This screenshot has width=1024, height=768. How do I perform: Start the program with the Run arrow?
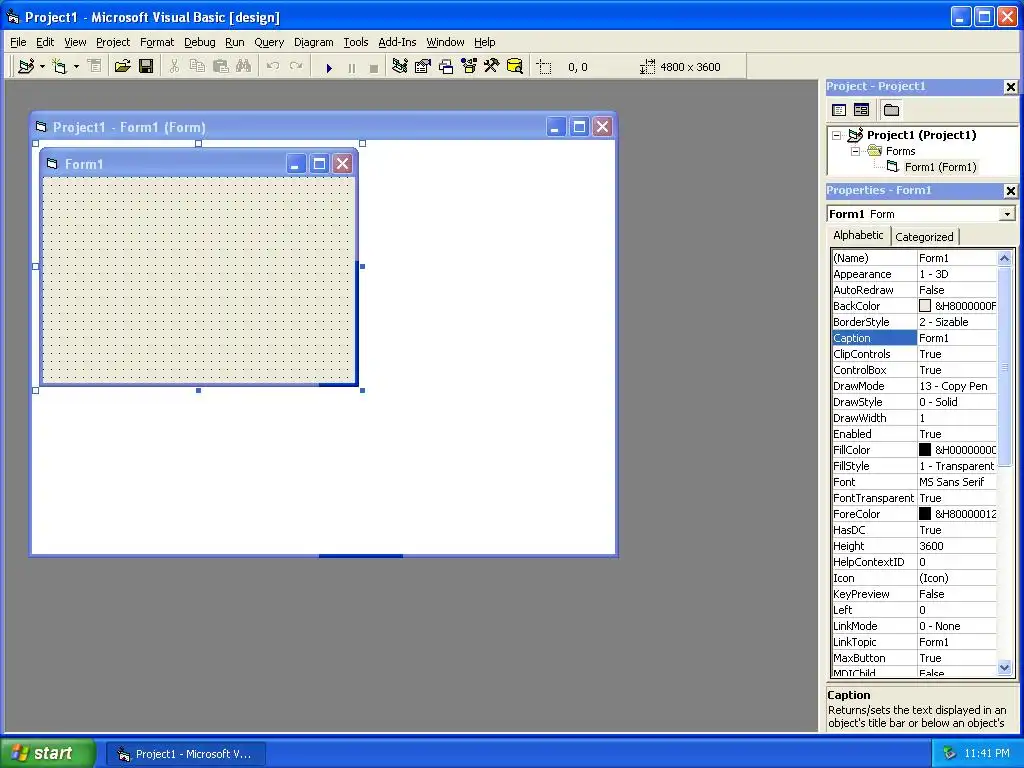329,67
